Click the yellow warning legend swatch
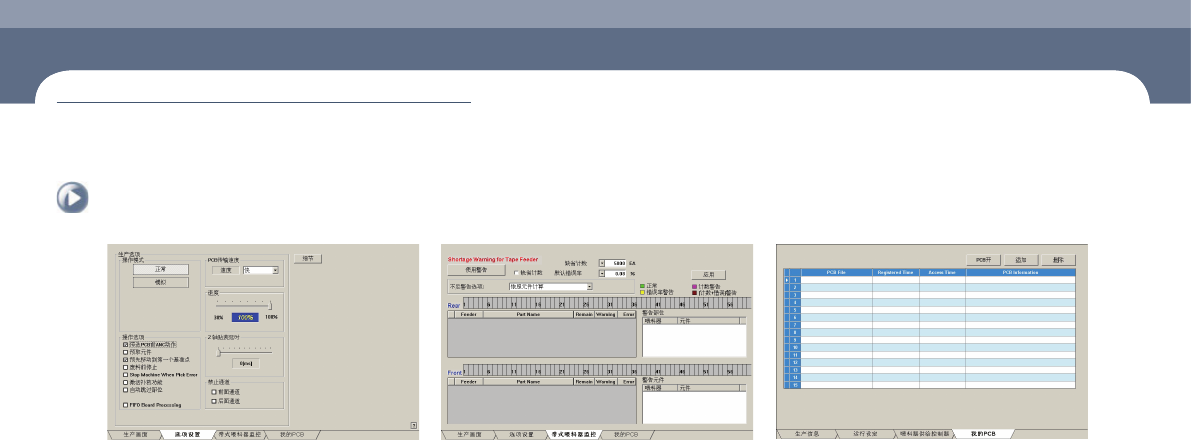Image resolution: width=1191 pixels, height=440 pixels. pos(642,292)
